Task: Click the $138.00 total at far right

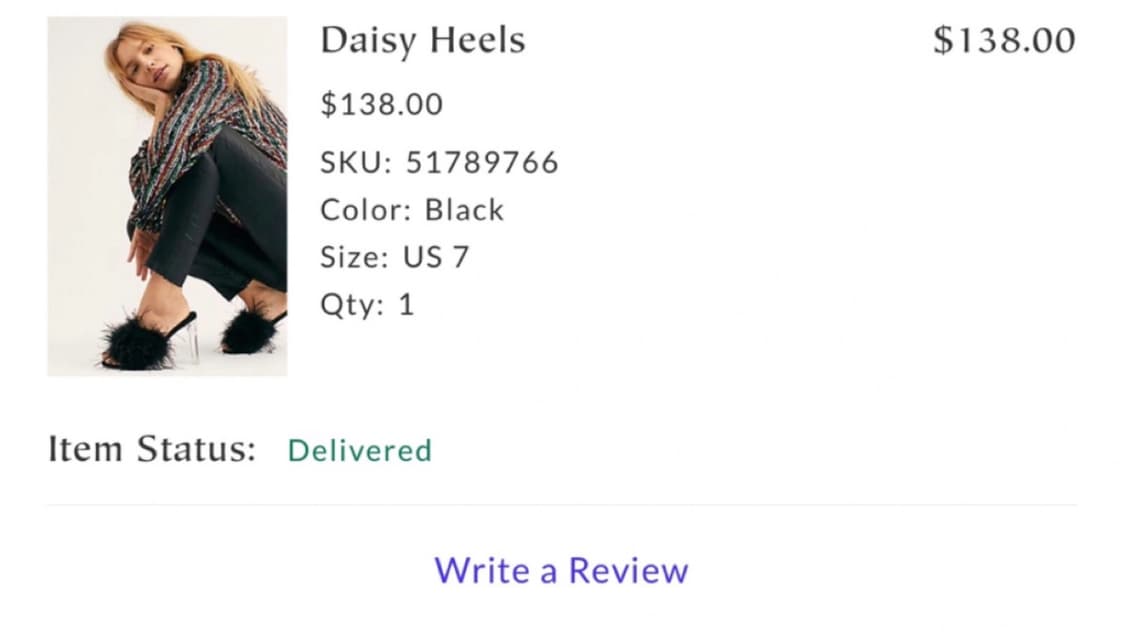Action: [1003, 41]
